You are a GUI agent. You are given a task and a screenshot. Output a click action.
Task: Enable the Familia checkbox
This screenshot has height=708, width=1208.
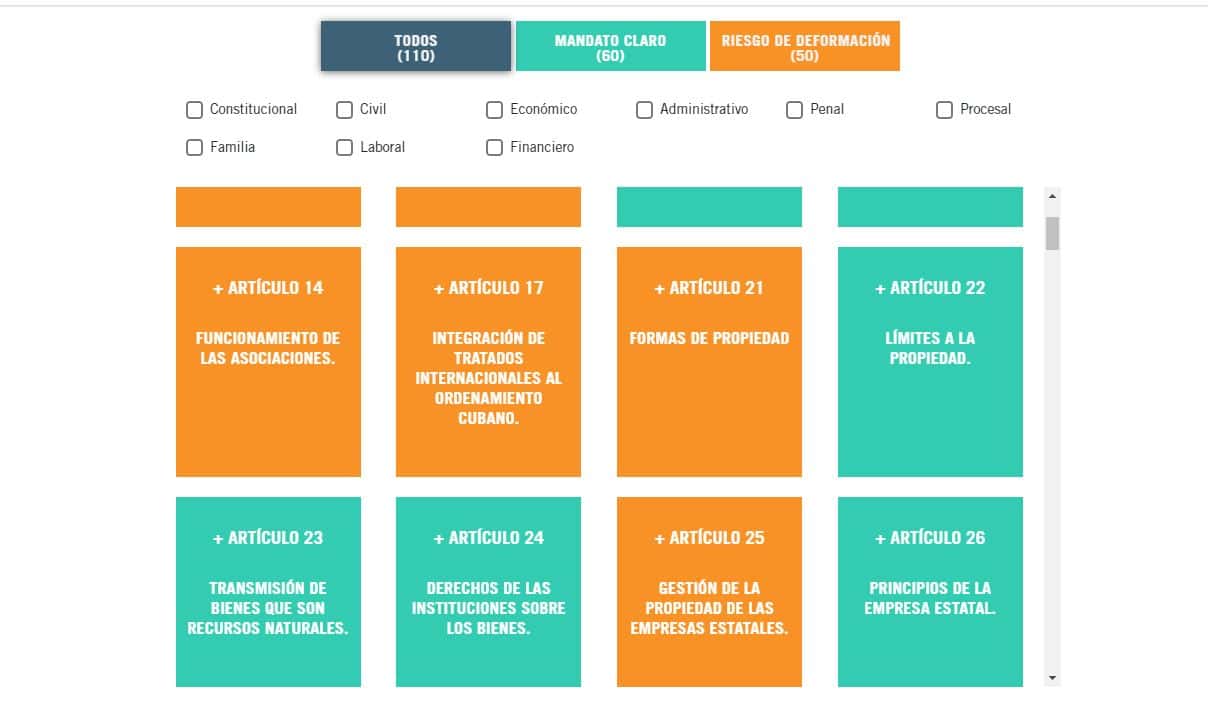click(194, 148)
